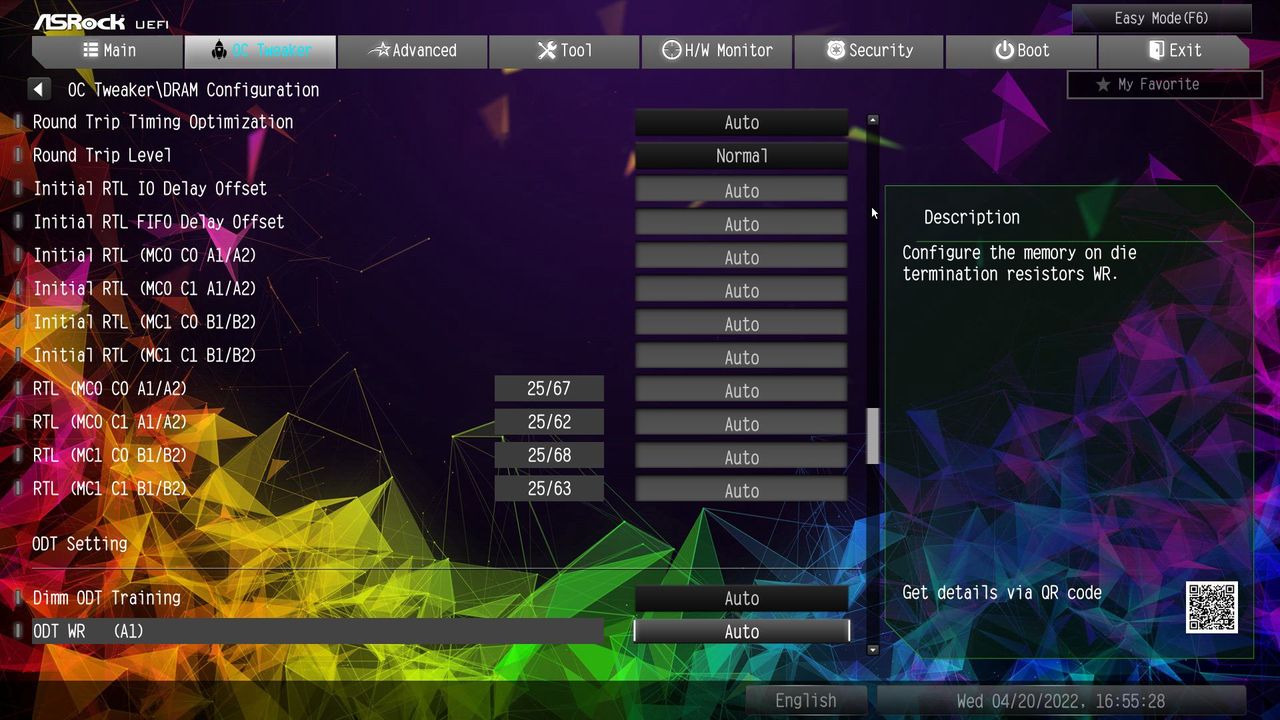1280x720 pixels.
Task: Click Initial RTL IO Delay Offset value
Action: tap(741, 190)
